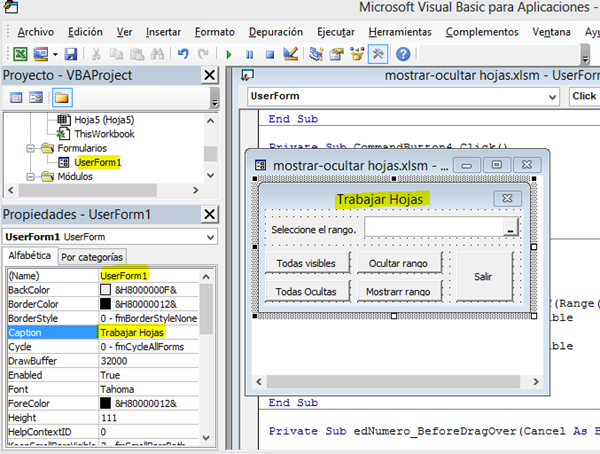The height and width of the screenshot is (454, 600).
Task: Run the macro with the green play icon
Action: (229, 53)
